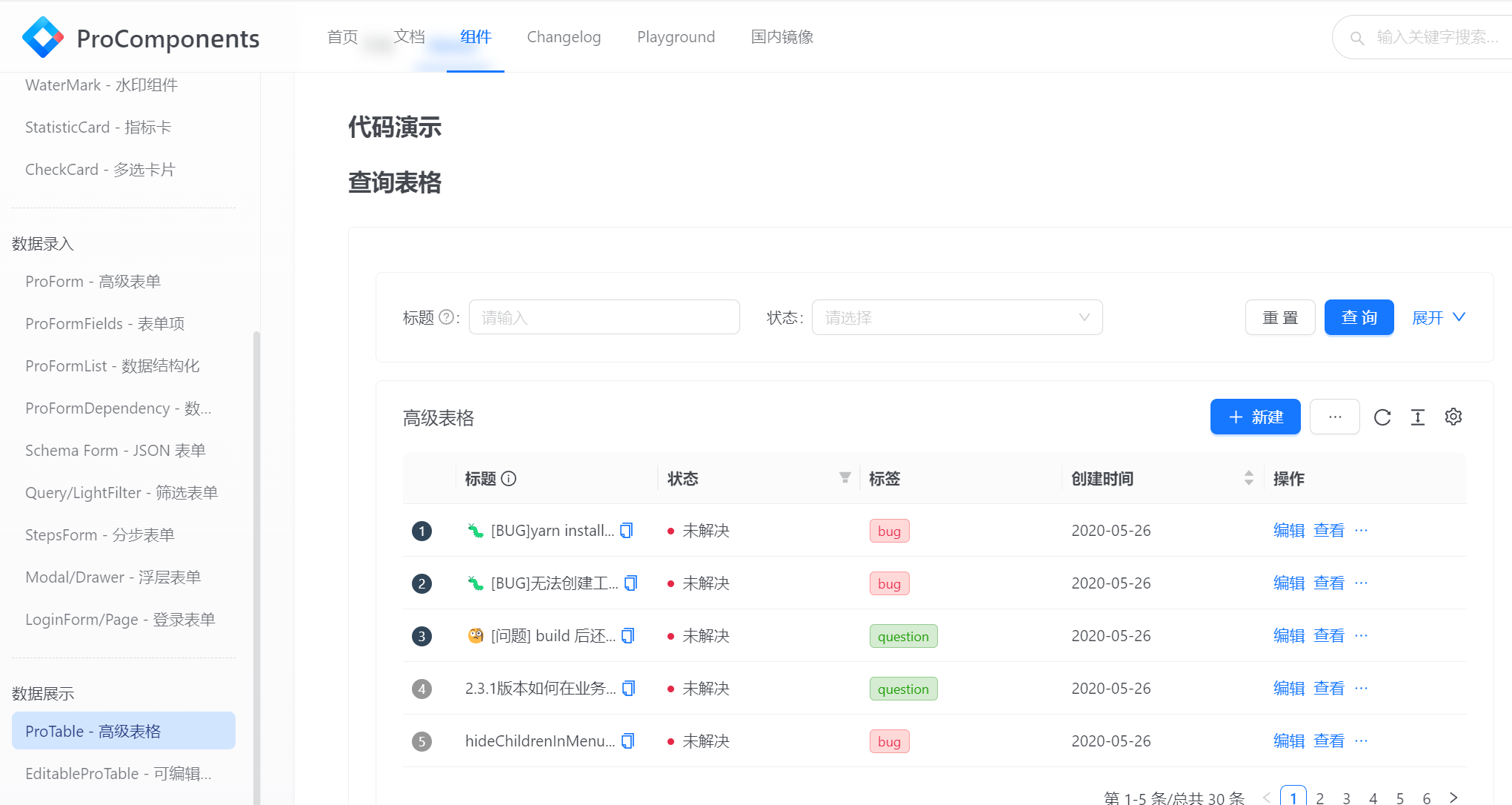This screenshot has height=805, width=1512.
Task: Select 组件 top navigation tab
Action: [x=476, y=37]
